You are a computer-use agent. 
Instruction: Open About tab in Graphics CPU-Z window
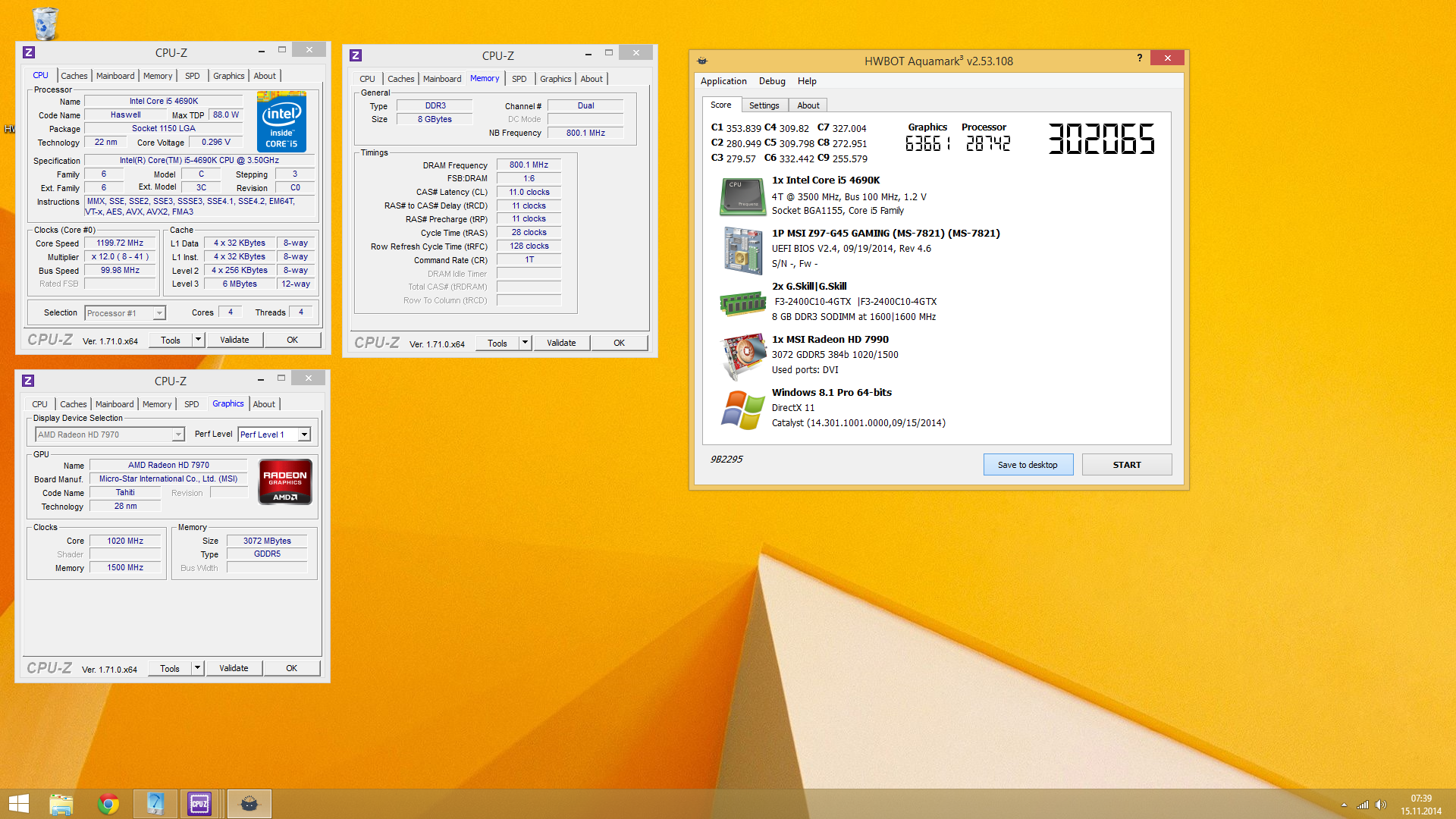(264, 404)
